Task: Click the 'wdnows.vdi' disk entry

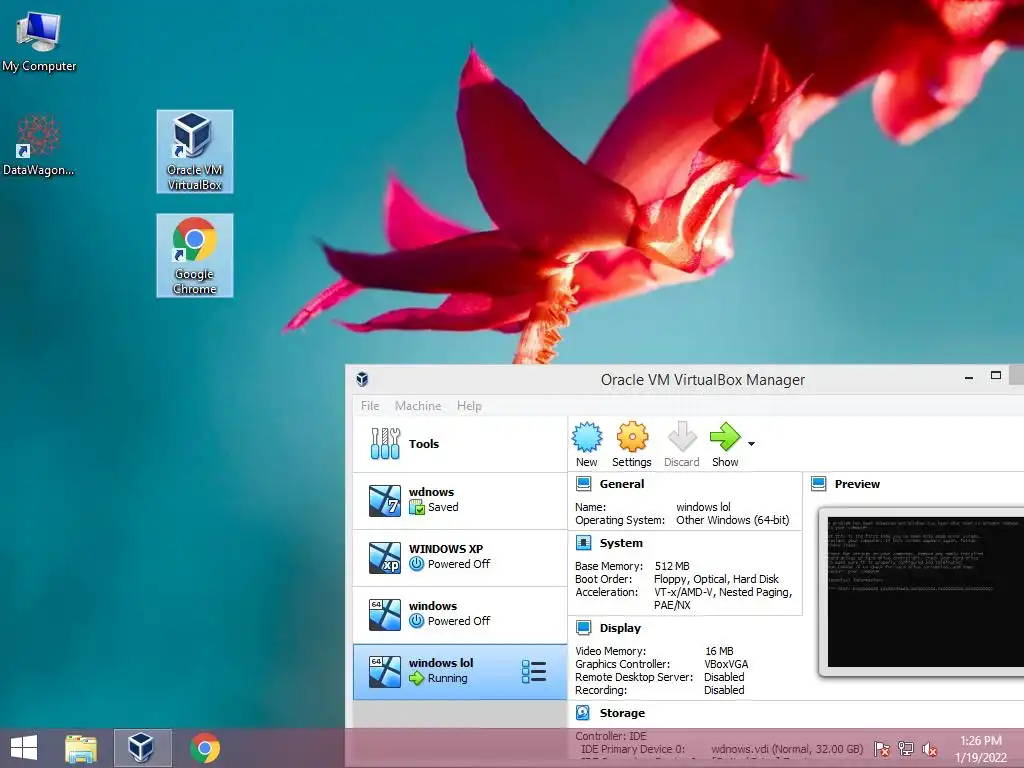Action: click(x=787, y=749)
